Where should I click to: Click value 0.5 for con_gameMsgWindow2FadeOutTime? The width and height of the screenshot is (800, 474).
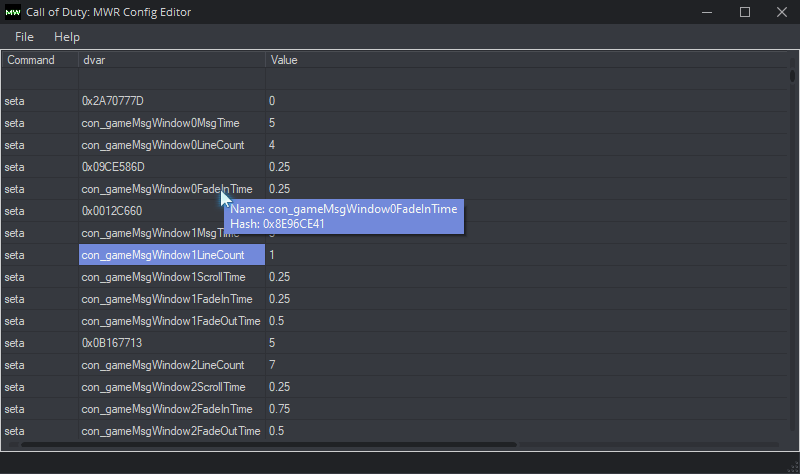point(527,431)
